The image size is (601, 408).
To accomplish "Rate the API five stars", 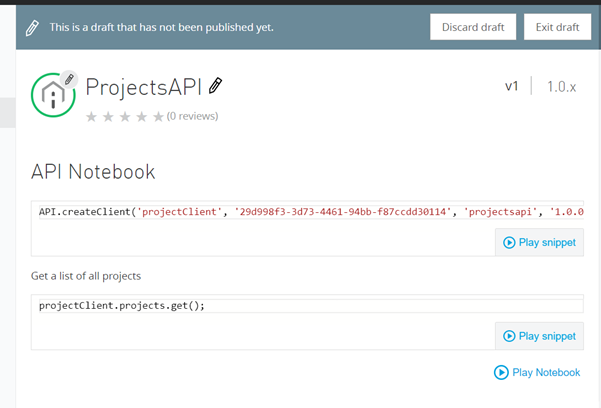I will tap(157, 117).
